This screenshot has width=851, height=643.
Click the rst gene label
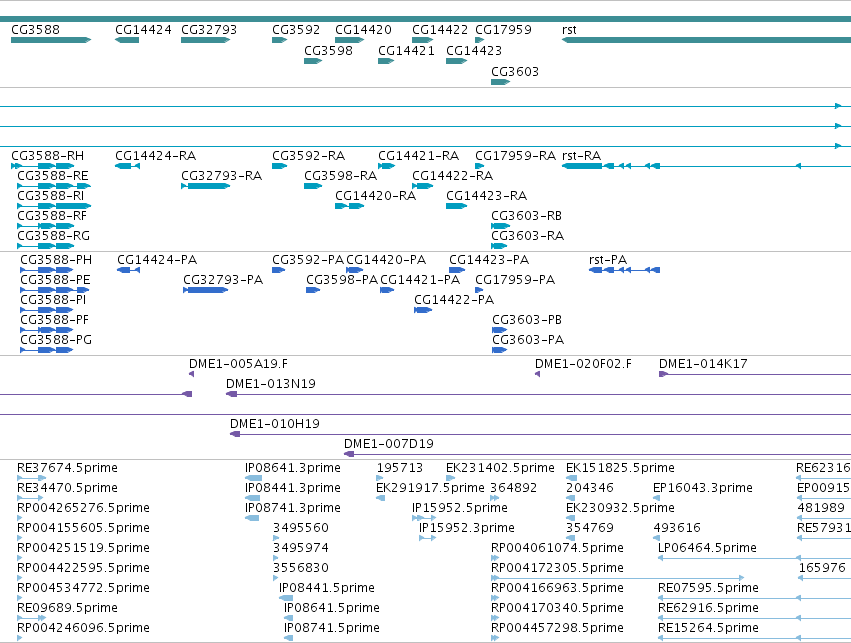pyautogui.click(x=569, y=30)
